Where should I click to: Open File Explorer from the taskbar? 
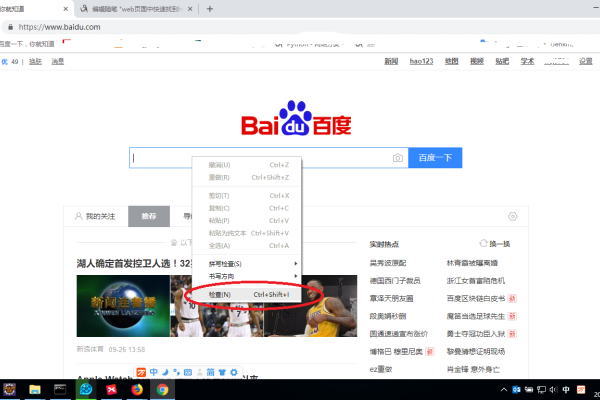click(x=35, y=390)
